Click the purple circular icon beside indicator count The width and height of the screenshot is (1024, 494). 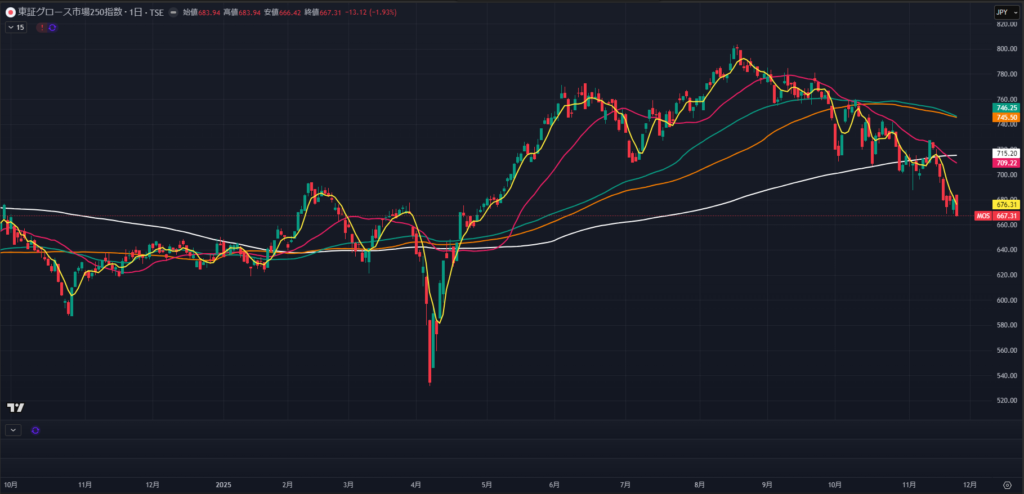click(x=52, y=28)
